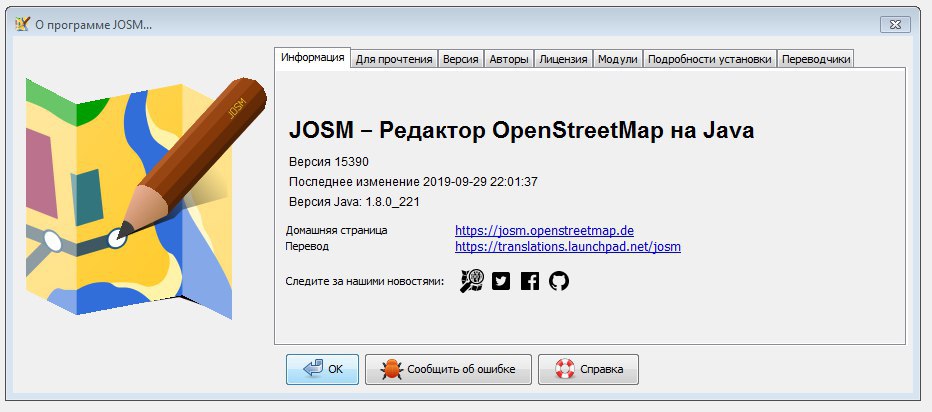Open the JOSM Facebook icon

(530, 281)
